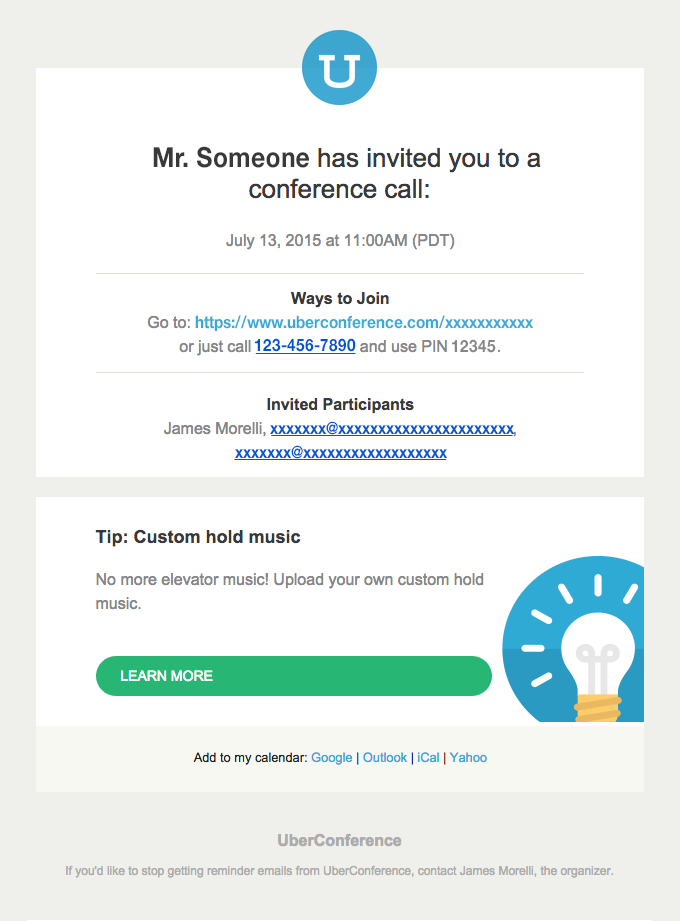The height and width of the screenshot is (921, 680).
Task: Select the Mr. Someone invitation heading
Action: point(340,158)
